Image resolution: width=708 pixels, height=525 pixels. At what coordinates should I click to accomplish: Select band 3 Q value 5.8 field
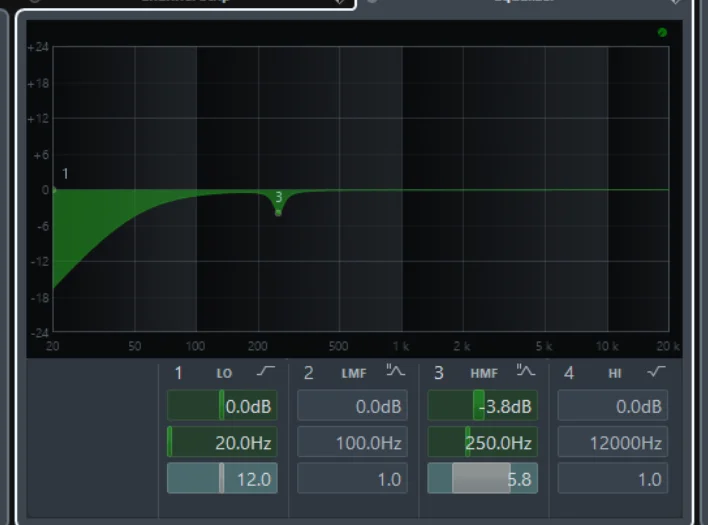tap(482, 478)
